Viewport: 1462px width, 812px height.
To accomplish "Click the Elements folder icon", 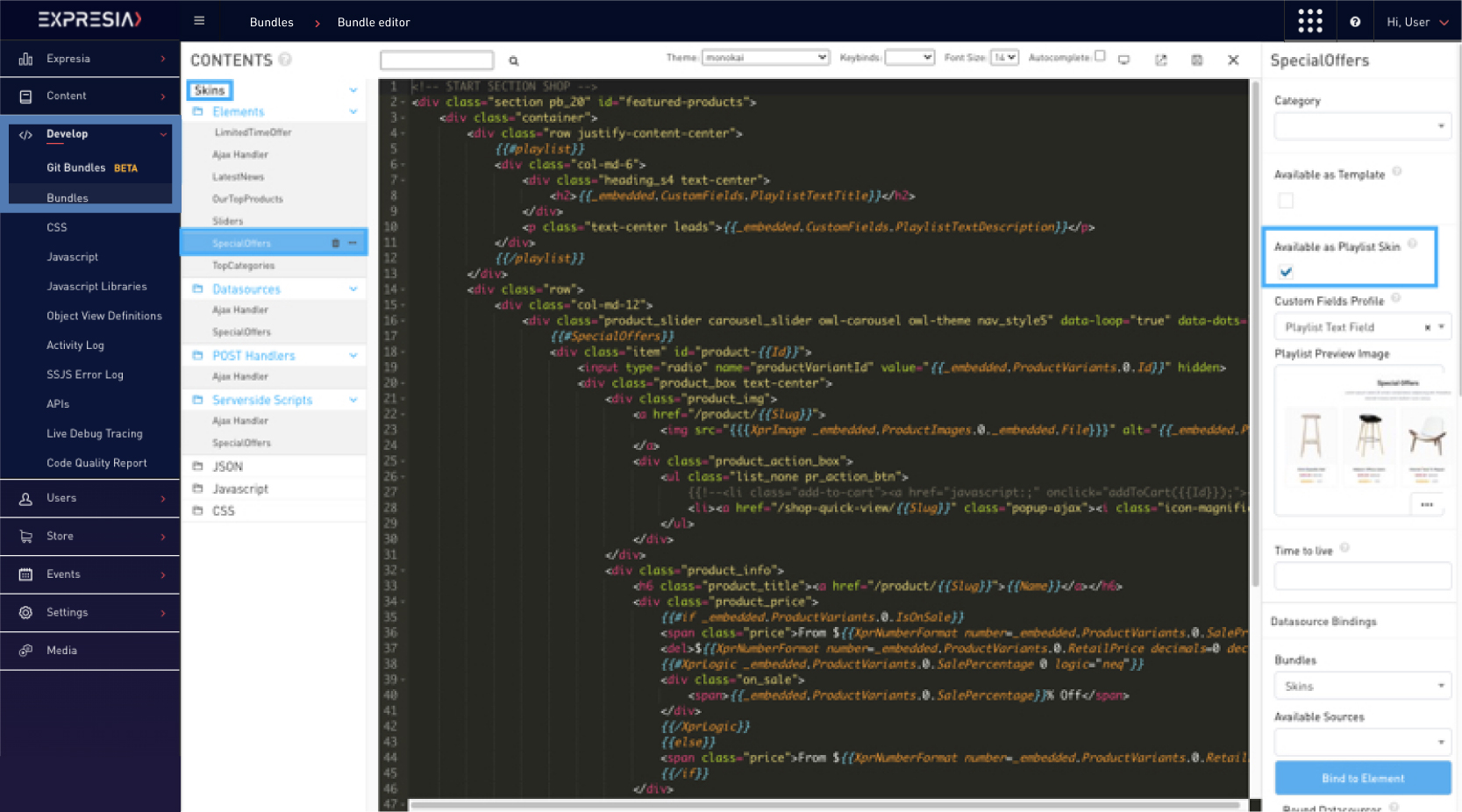I will (x=197, y=111).
